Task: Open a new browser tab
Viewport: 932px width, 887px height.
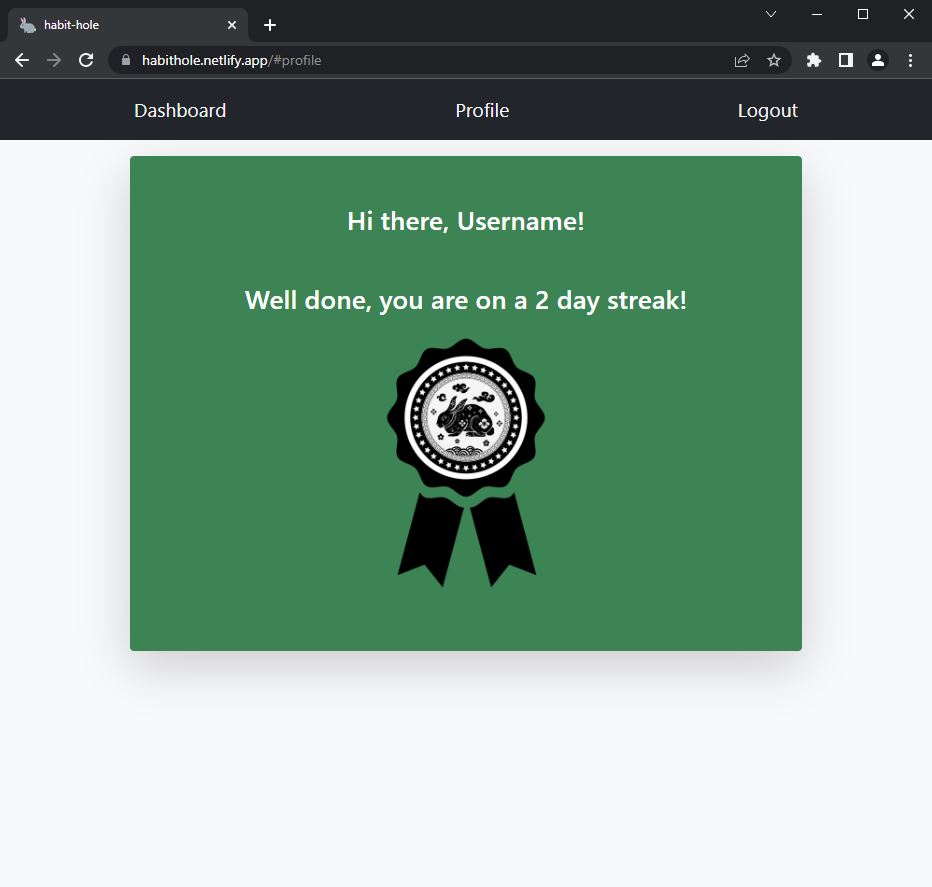Action: tap(270, 25)
